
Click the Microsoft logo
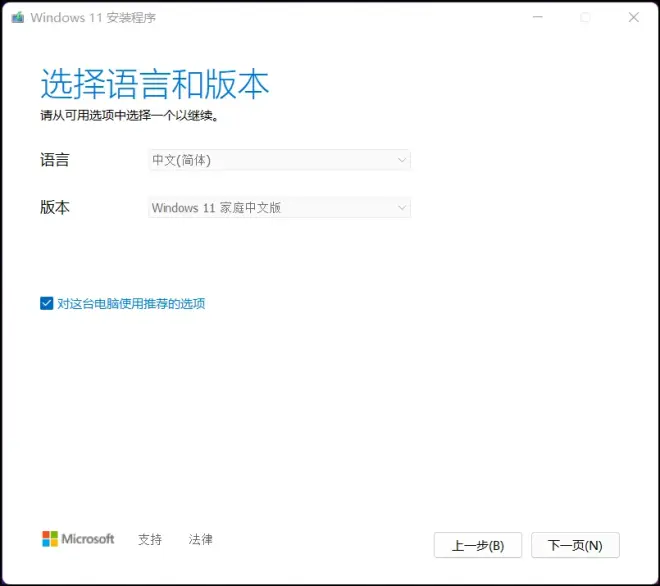click(x=78, y=539)
